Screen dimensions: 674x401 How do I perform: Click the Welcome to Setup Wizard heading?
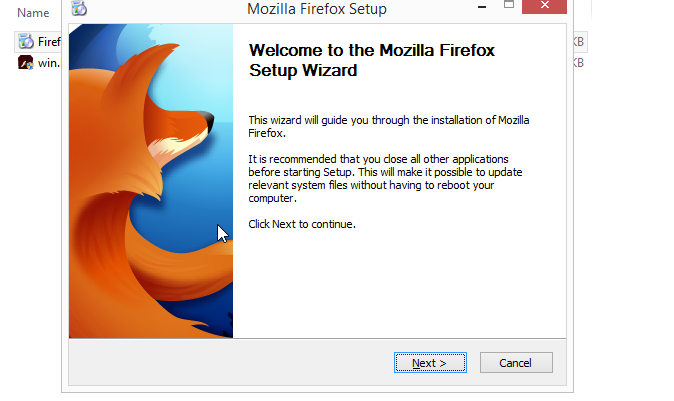click(x=372, y=60)
